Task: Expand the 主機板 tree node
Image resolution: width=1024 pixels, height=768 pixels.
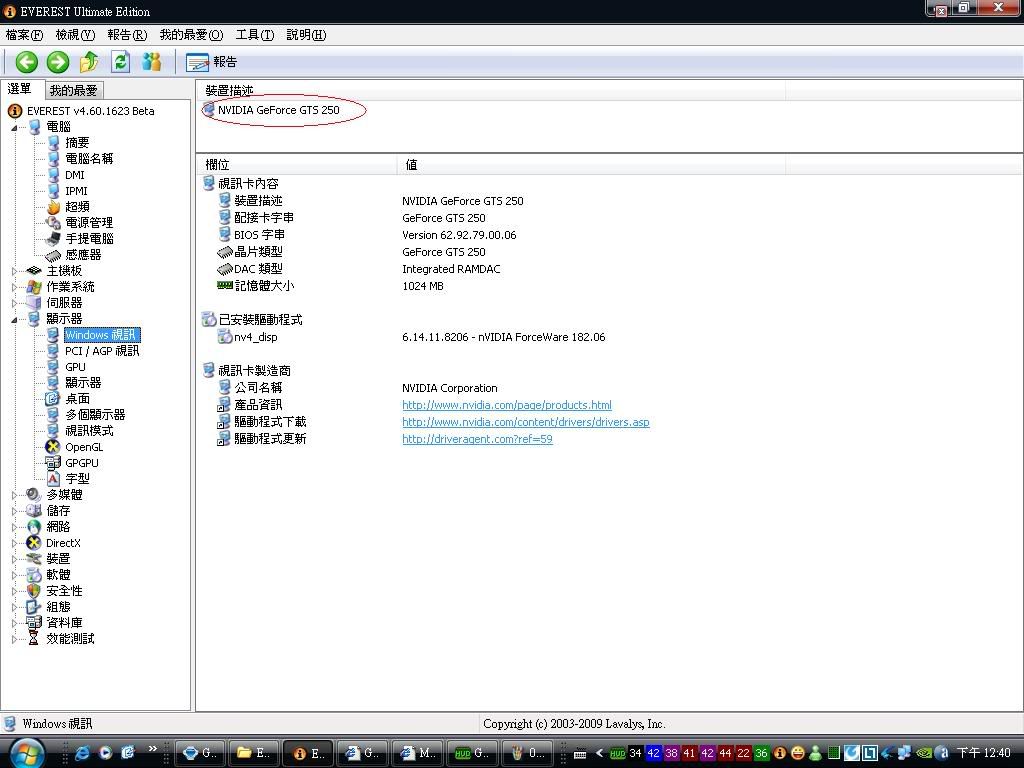Action: tap(15, 271)
